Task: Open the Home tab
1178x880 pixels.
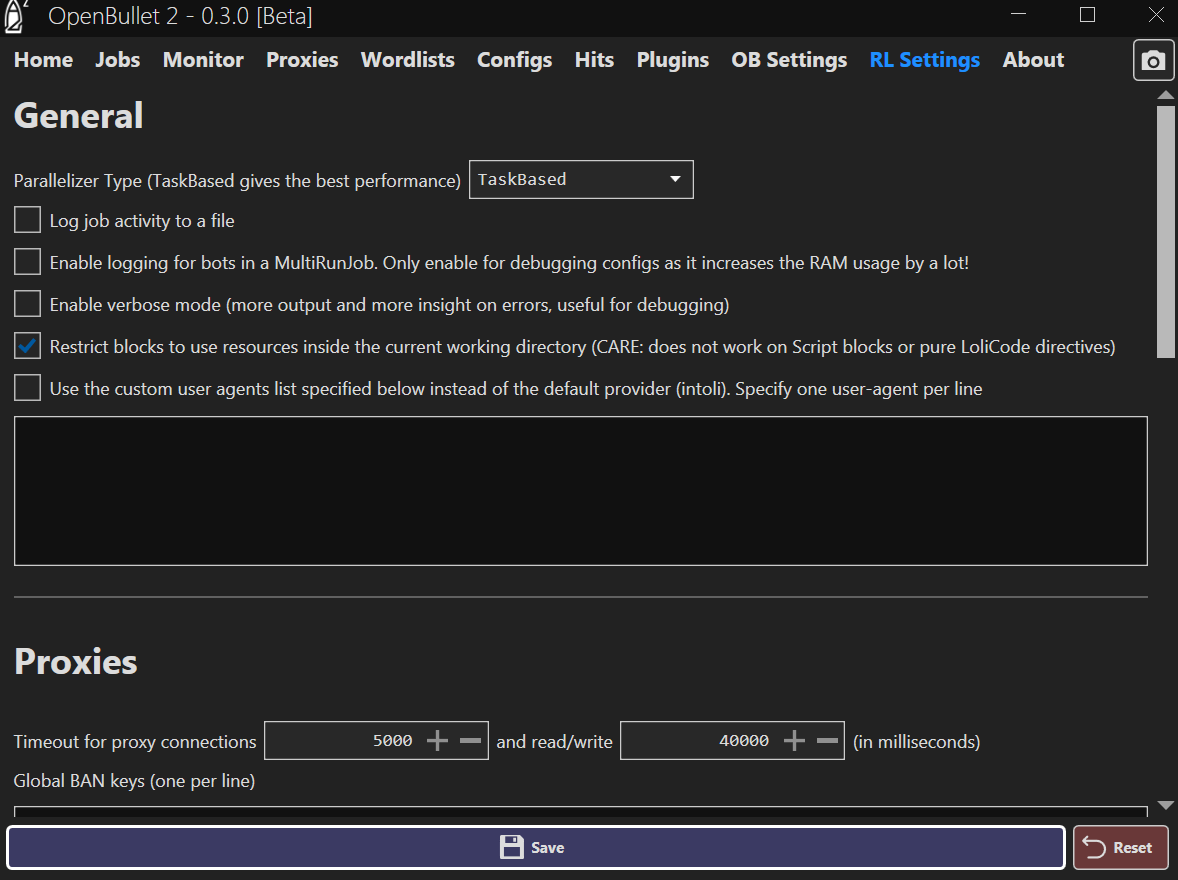Action: (x=44, y=60)
